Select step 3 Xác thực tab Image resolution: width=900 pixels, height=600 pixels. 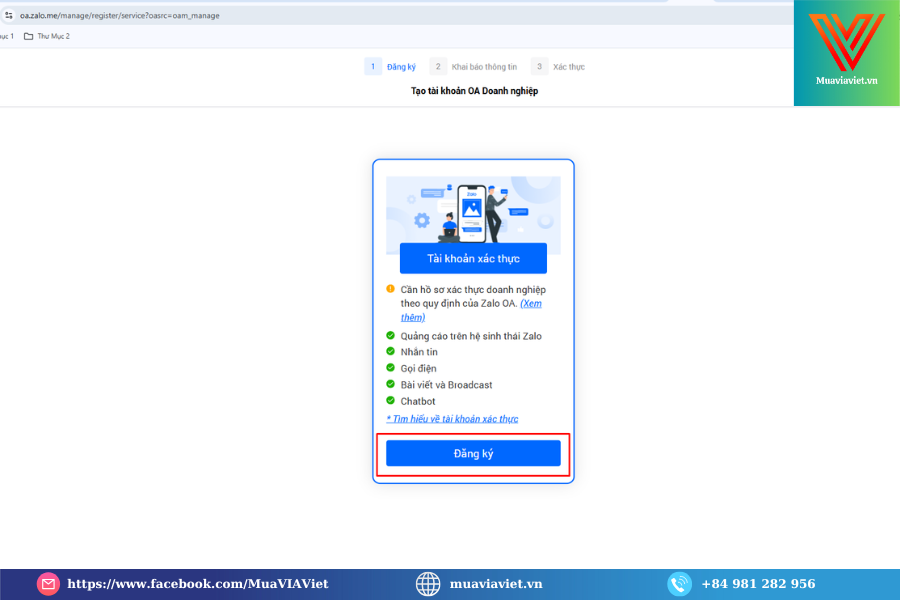coord(558,67)
